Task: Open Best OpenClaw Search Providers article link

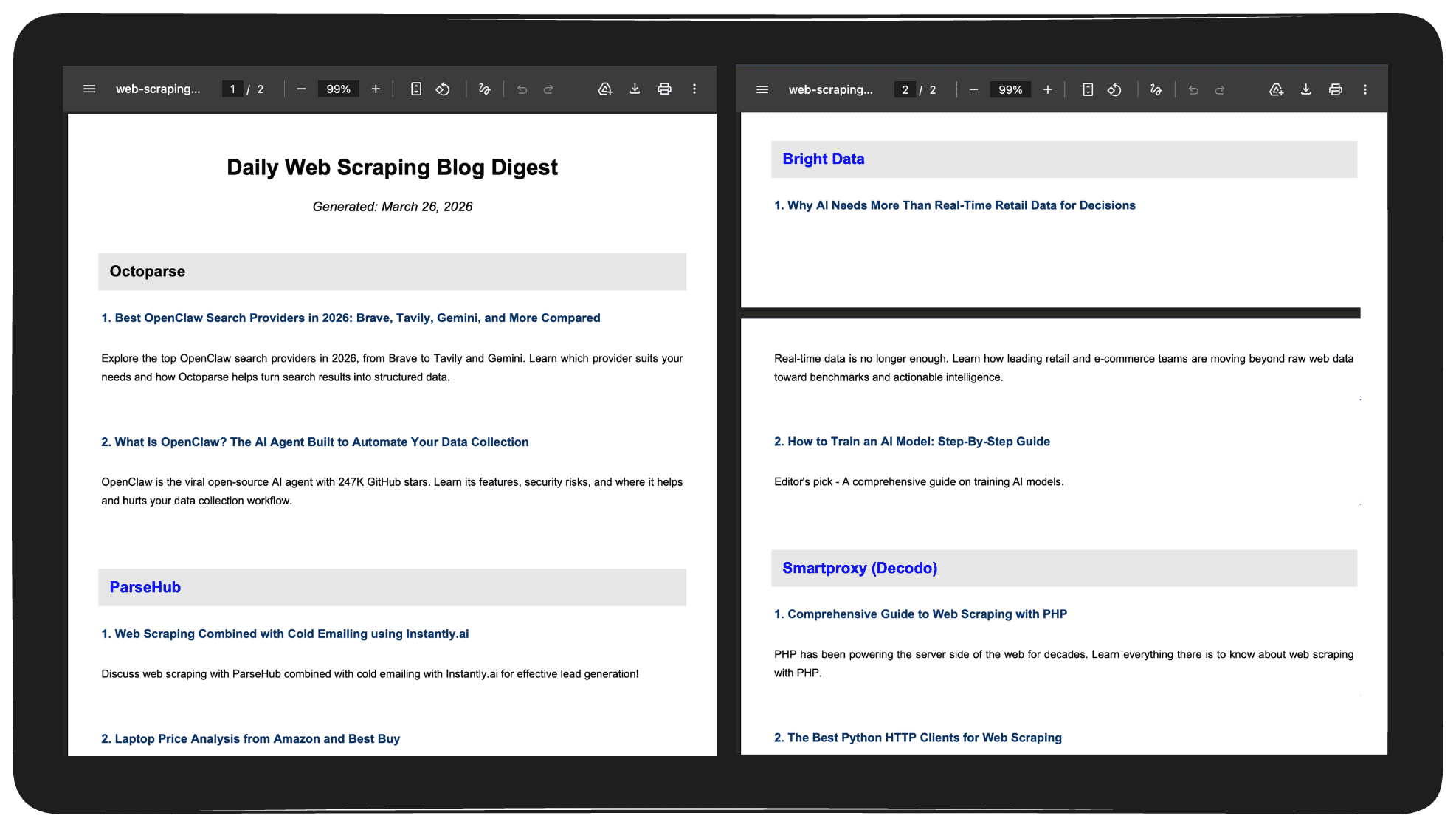Action: [x=351, y=318]
